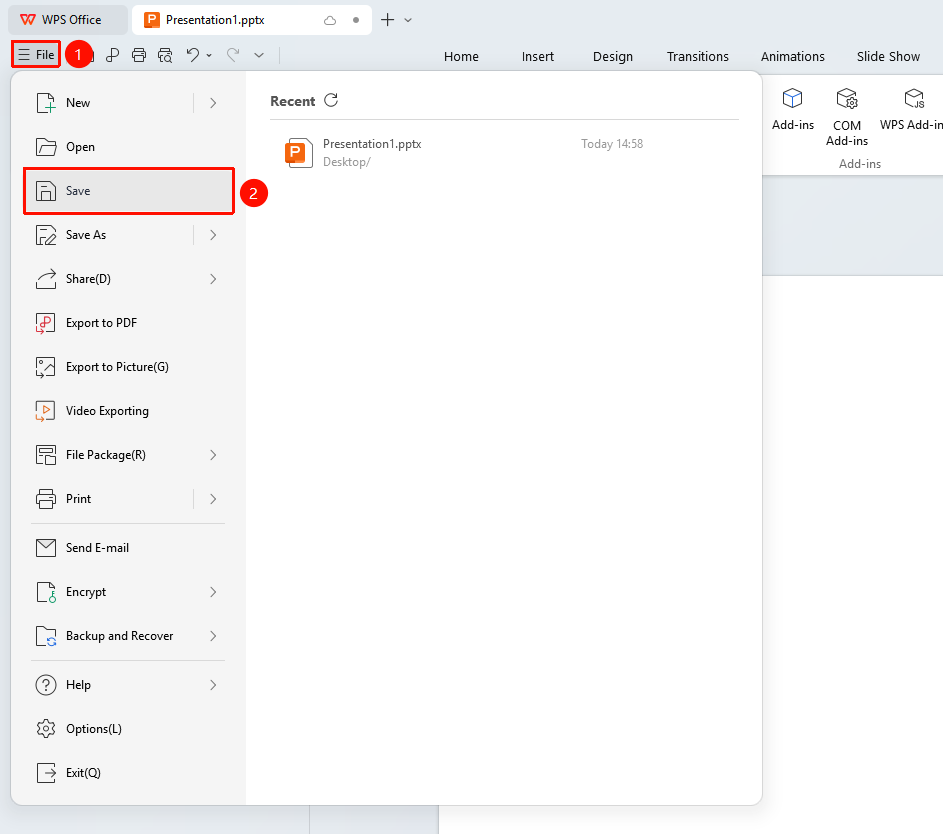Expand the Help submenu arrow
Screen dimensions: 943x834
pyautogui.click(x=213, y=685)
